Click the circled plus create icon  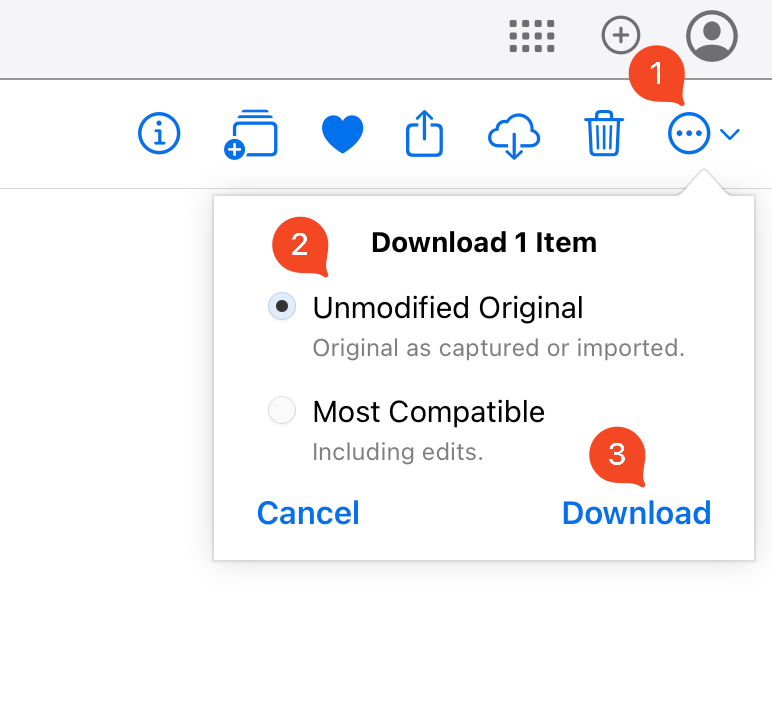(x=620, y=36)
